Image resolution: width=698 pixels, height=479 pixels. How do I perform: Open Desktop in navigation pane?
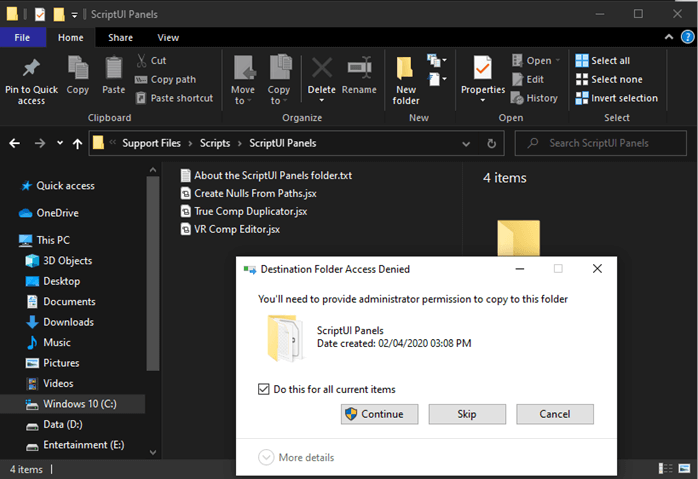[53, 281]
